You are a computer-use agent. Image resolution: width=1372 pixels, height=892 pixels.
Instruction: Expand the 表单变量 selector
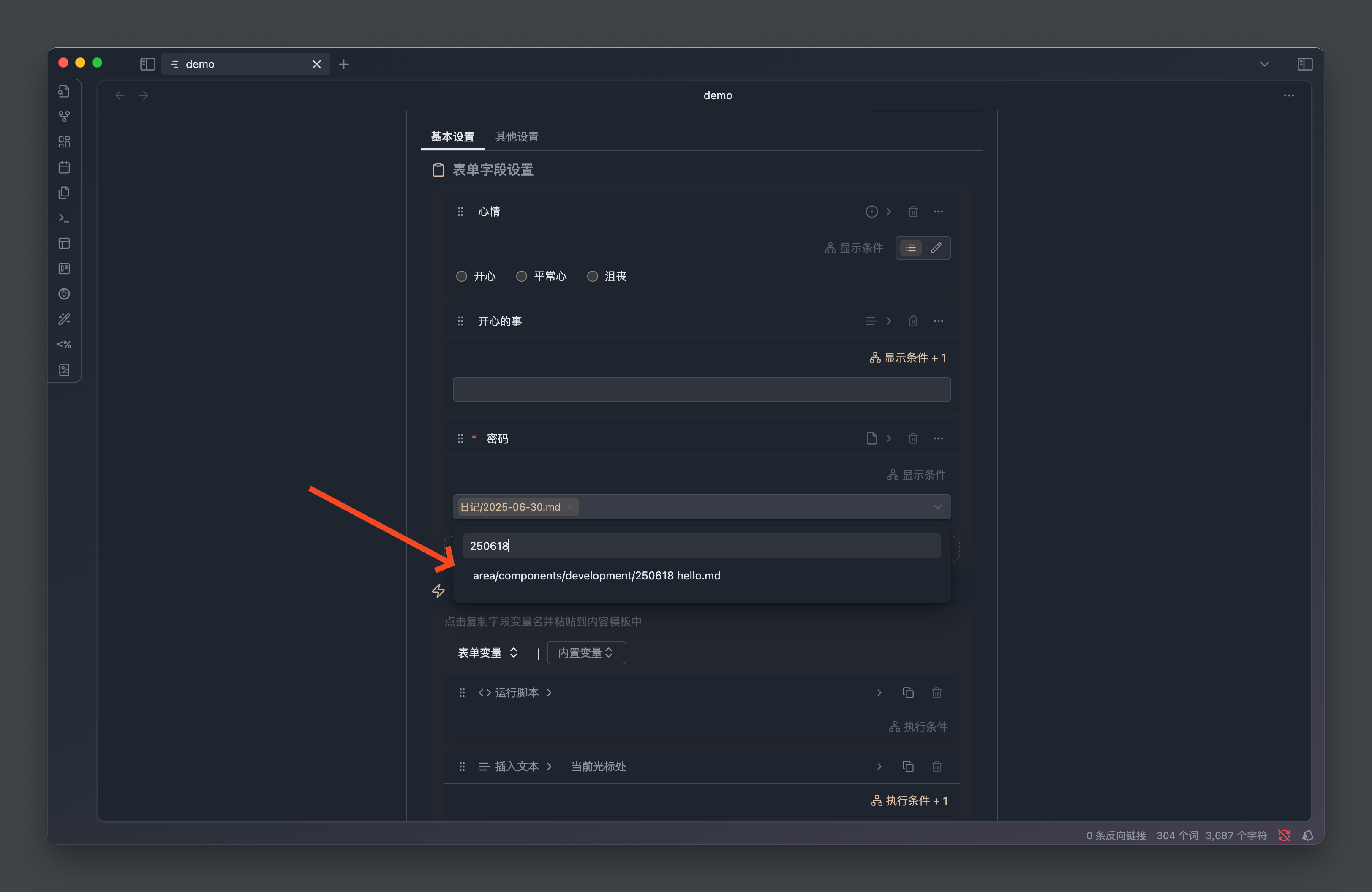(487, 652)
